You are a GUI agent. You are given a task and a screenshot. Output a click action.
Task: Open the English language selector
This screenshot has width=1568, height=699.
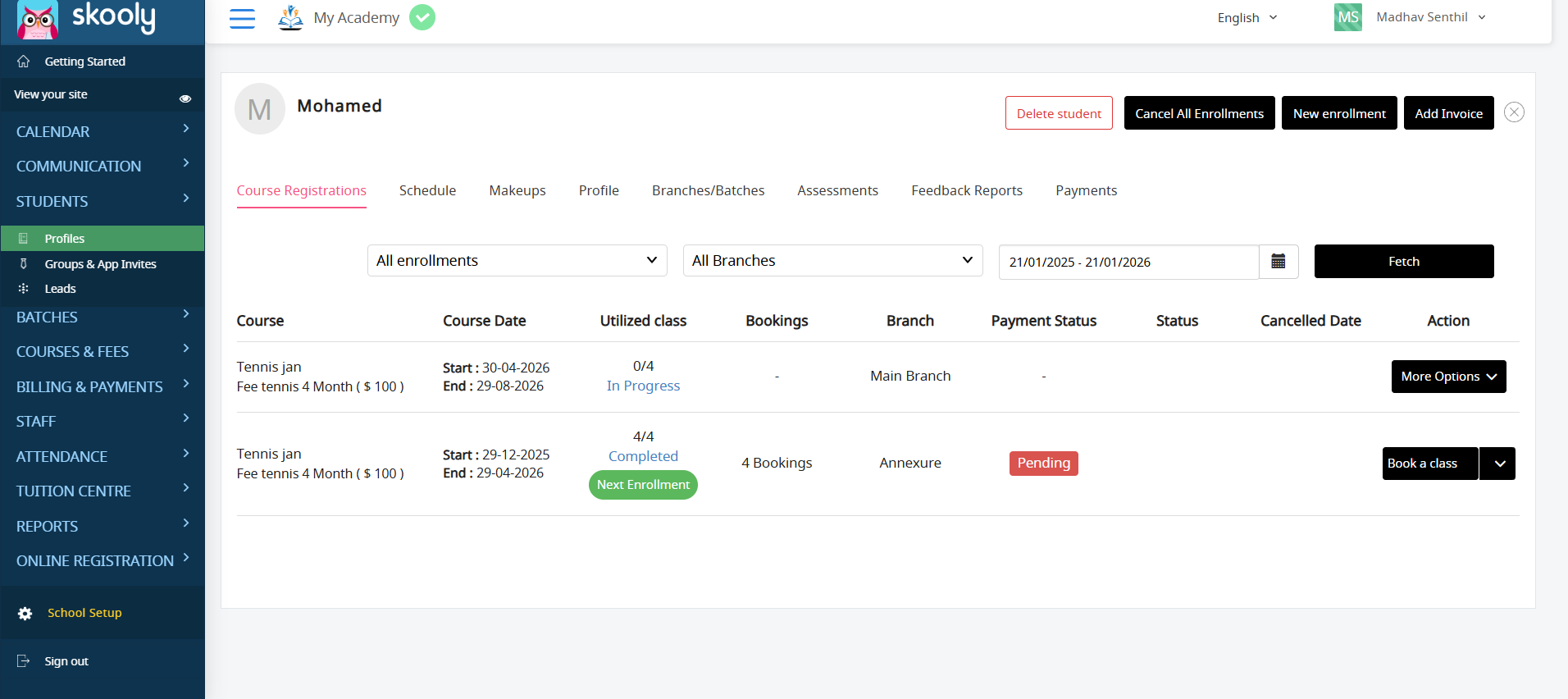click(x=1247, y=18)
